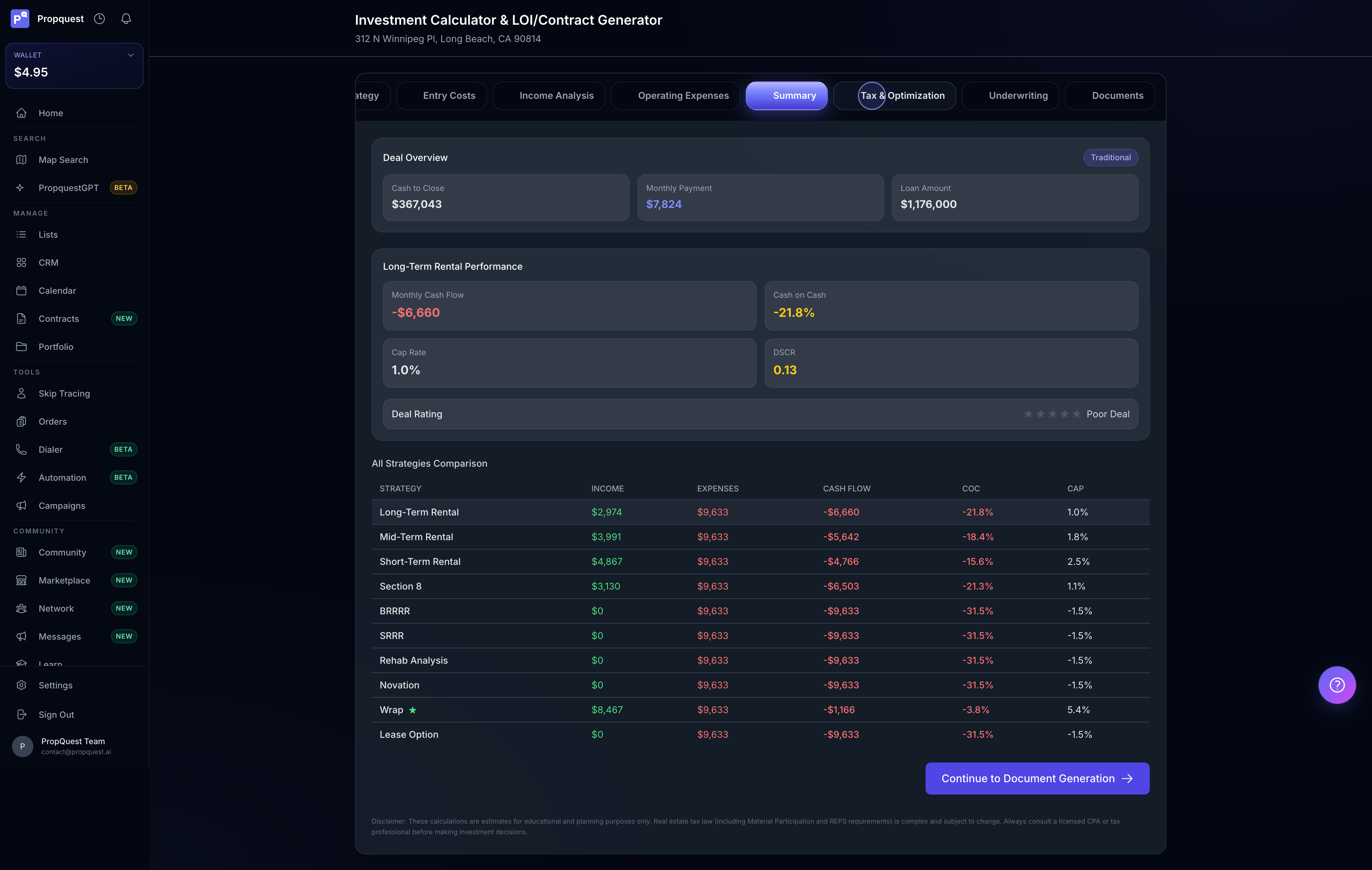The image size is (1372, 870).
Task: Click the Orders clipboard icon
Action: 22,421
